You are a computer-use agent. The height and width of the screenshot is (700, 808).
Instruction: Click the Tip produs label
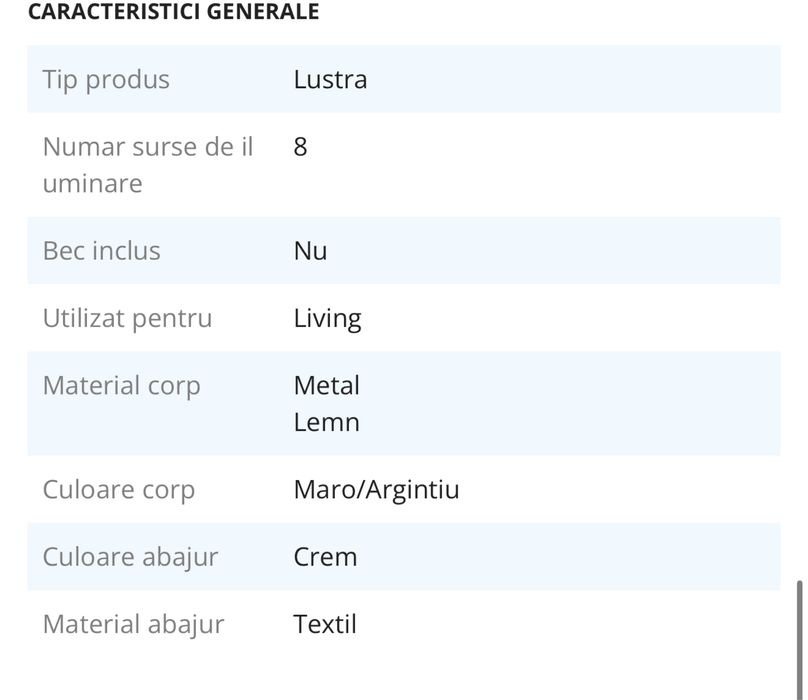pyautogui.click(x=106, y=80)
